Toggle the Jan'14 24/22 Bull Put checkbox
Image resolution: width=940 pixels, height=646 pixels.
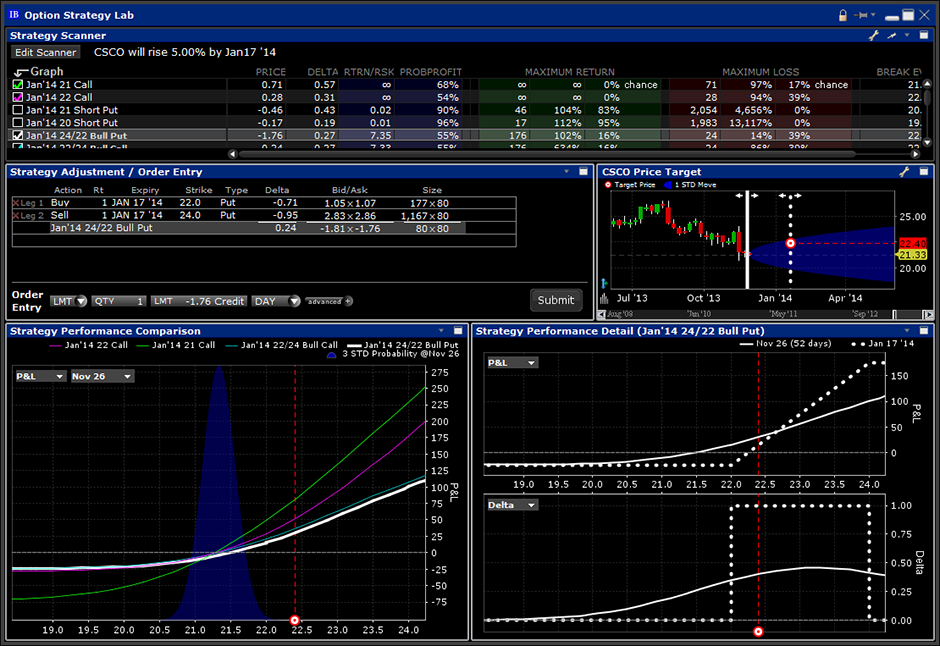(x=18, y=135)
